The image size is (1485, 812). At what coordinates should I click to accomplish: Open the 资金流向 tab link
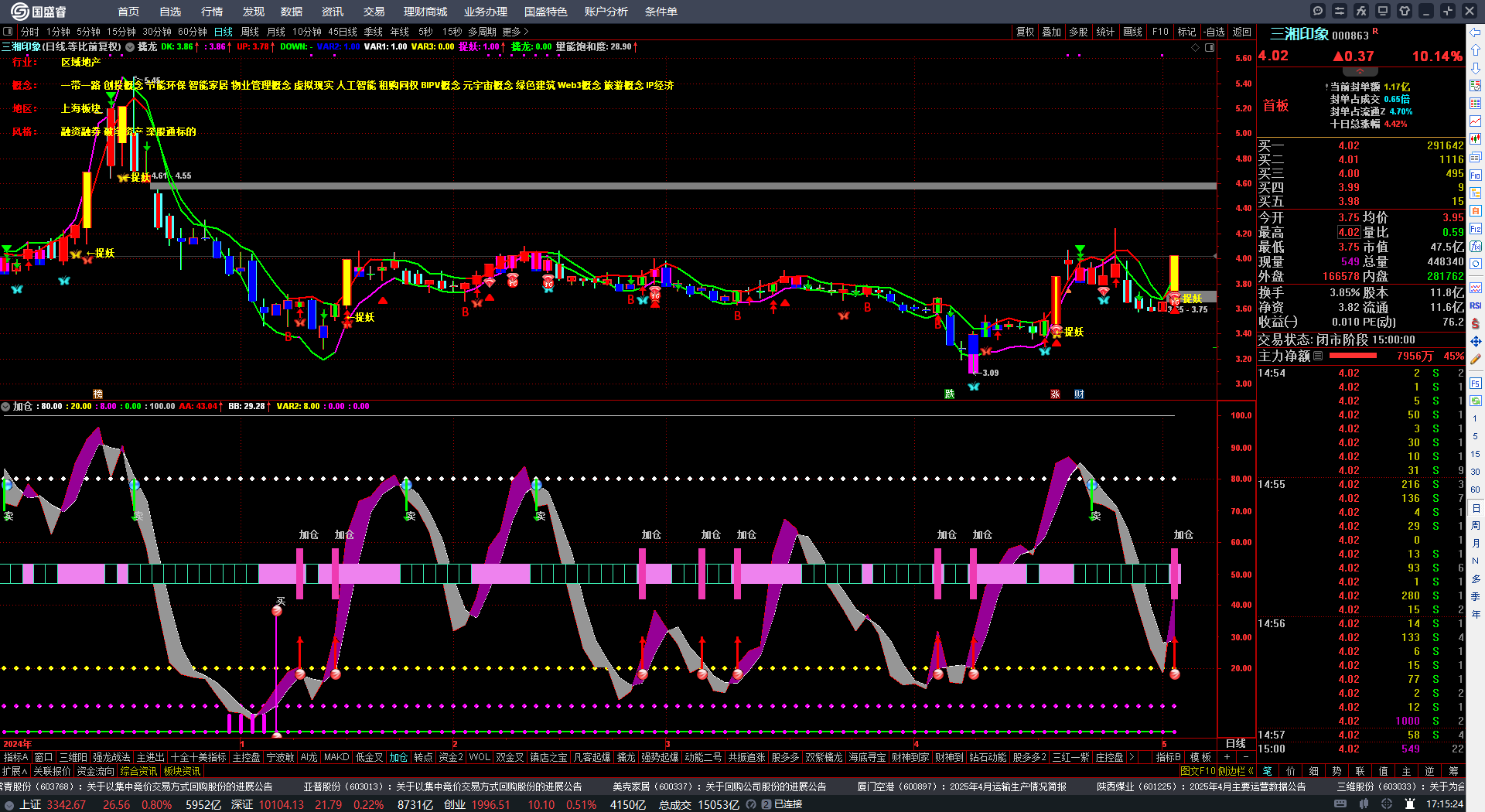coord(95,771)
